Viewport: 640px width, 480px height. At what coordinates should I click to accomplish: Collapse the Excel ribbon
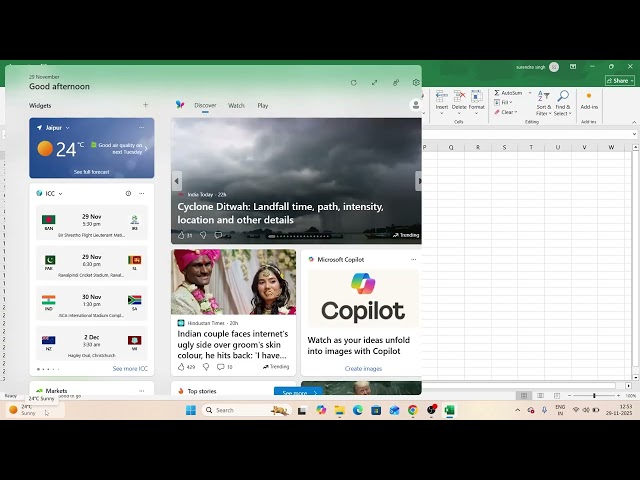[x=634, y=122]
